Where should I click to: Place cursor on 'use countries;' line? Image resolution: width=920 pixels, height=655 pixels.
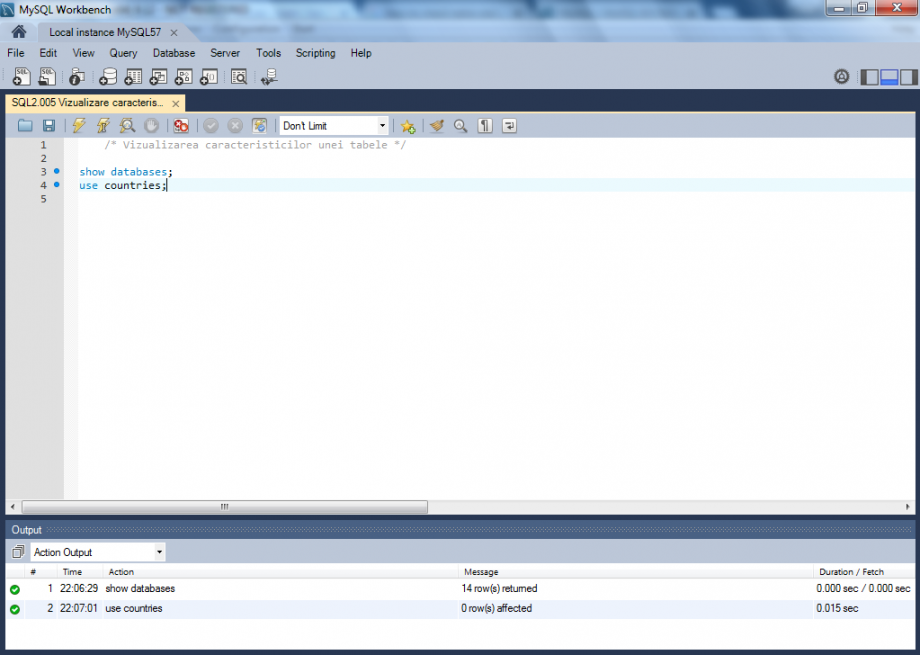123,185
